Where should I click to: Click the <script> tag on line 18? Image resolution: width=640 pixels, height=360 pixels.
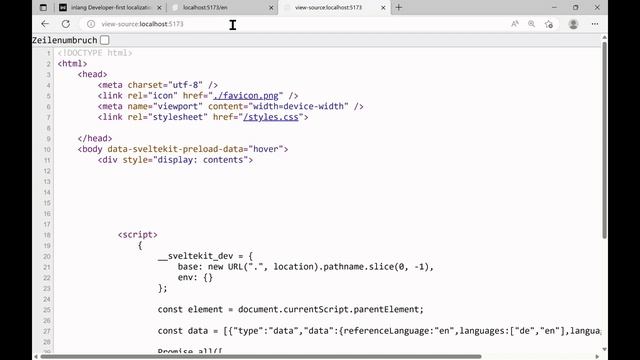(138, 235)
